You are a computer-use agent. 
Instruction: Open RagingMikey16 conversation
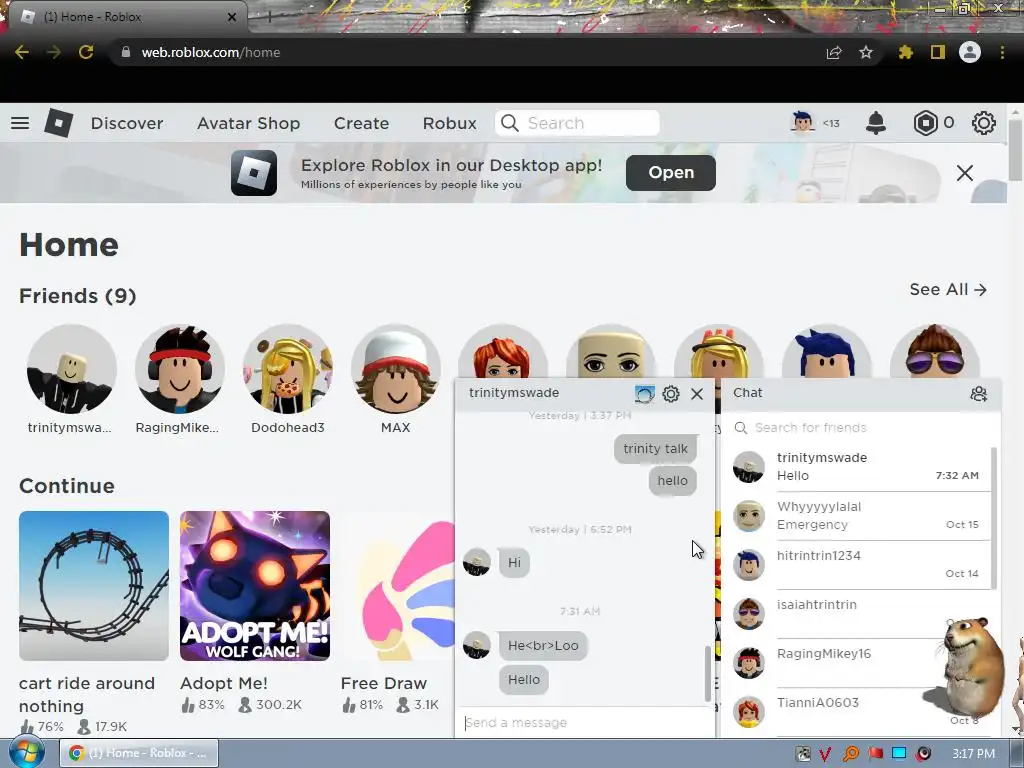(x=857, y=663)
